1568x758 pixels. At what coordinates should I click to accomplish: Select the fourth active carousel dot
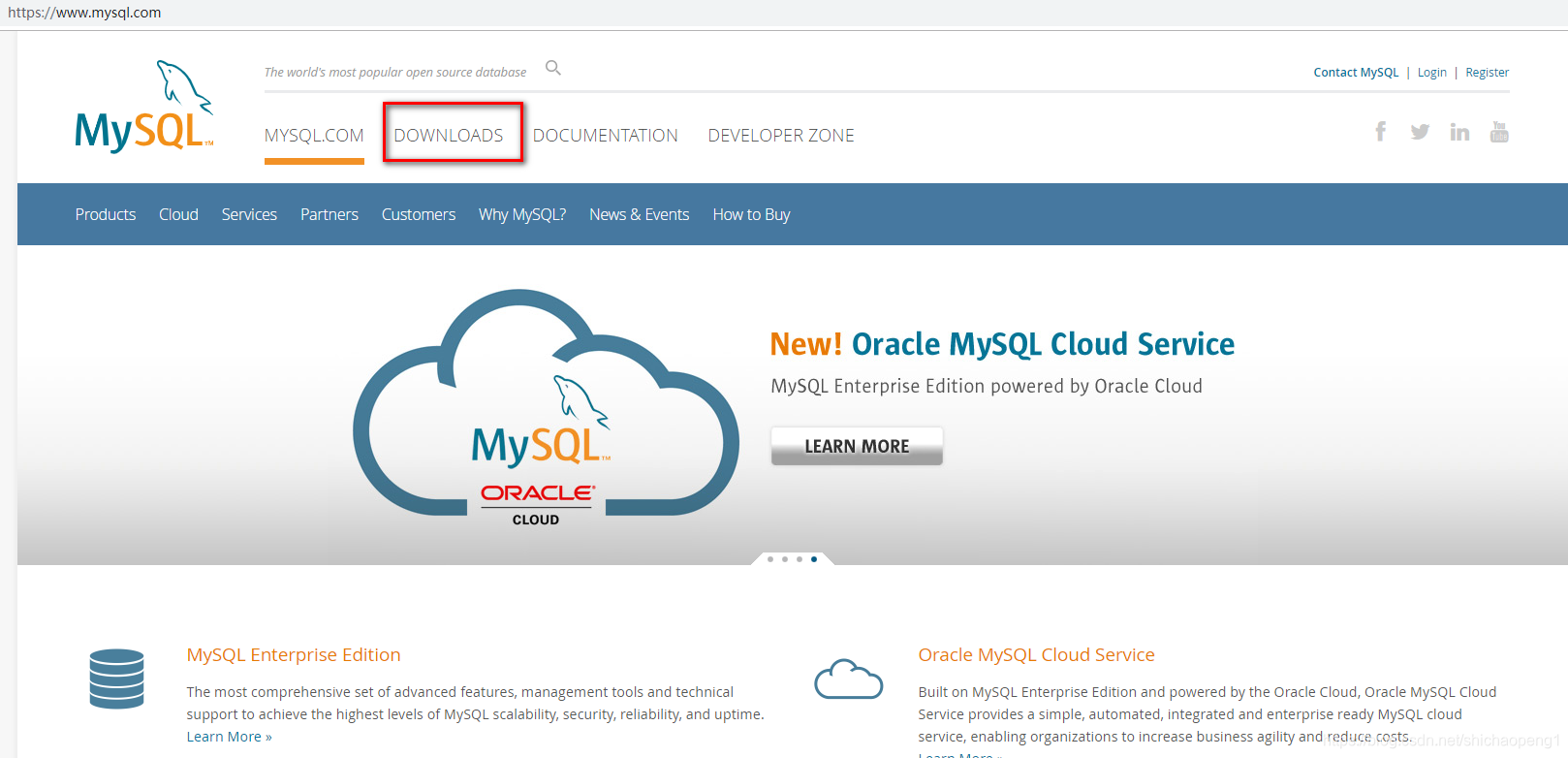(814, 559)
